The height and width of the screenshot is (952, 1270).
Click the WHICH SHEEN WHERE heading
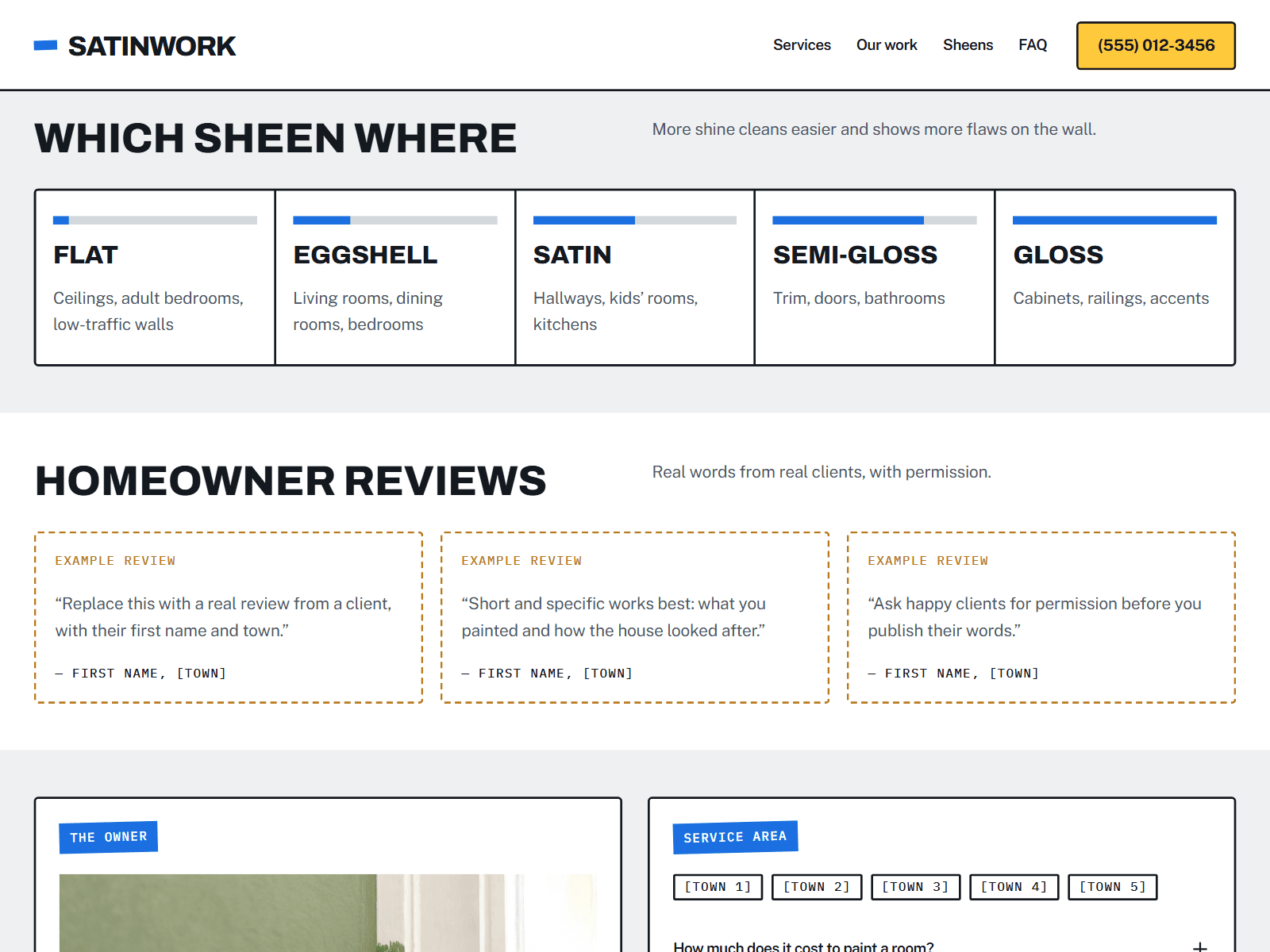[x=275, y=138]
